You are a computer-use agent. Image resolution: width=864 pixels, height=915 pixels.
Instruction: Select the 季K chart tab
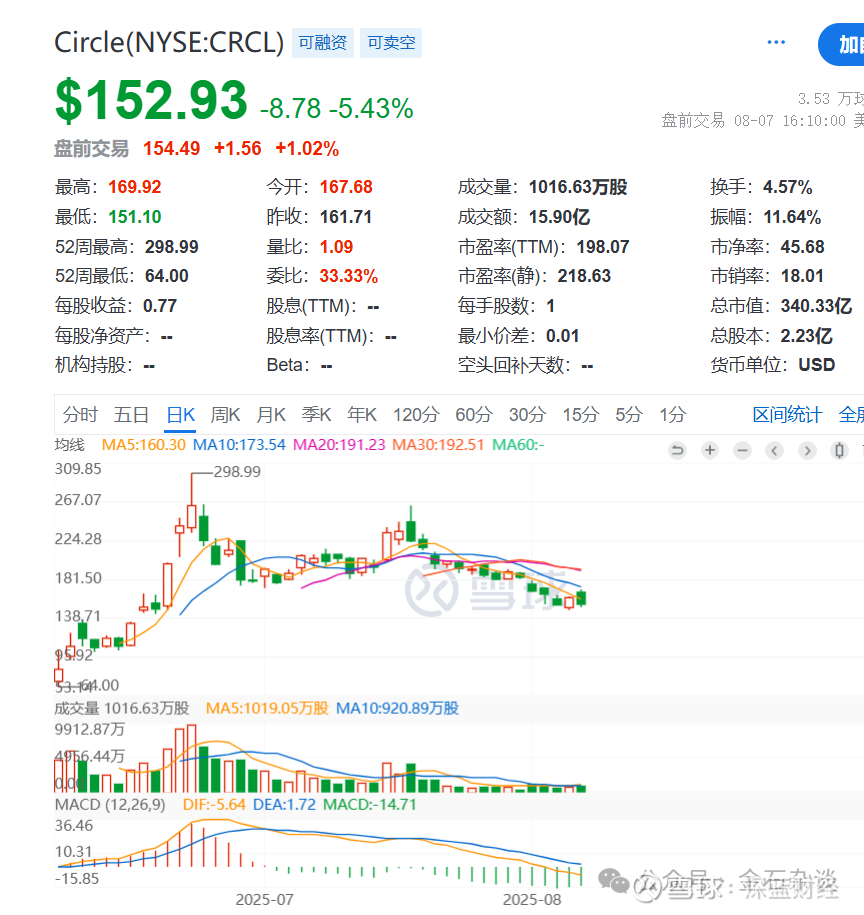316,415
